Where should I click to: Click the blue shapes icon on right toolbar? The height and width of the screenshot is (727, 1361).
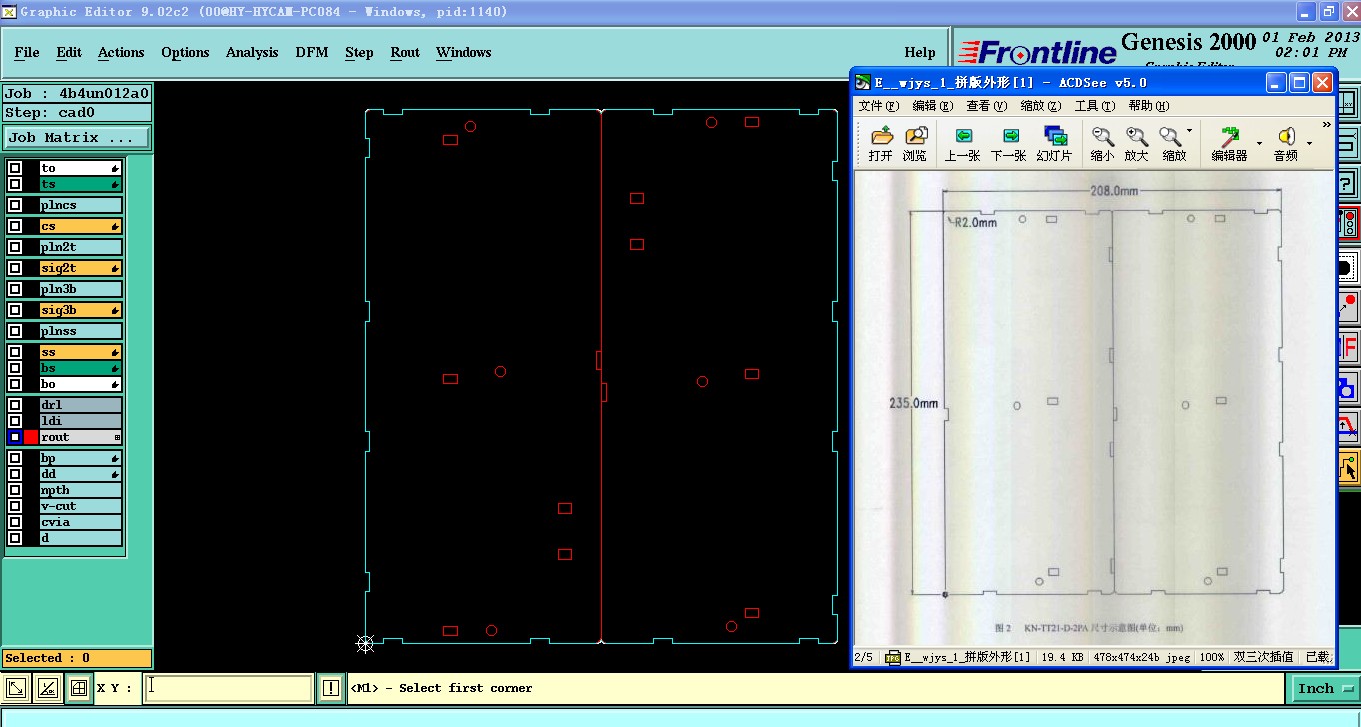click(x=1348, y=386)
